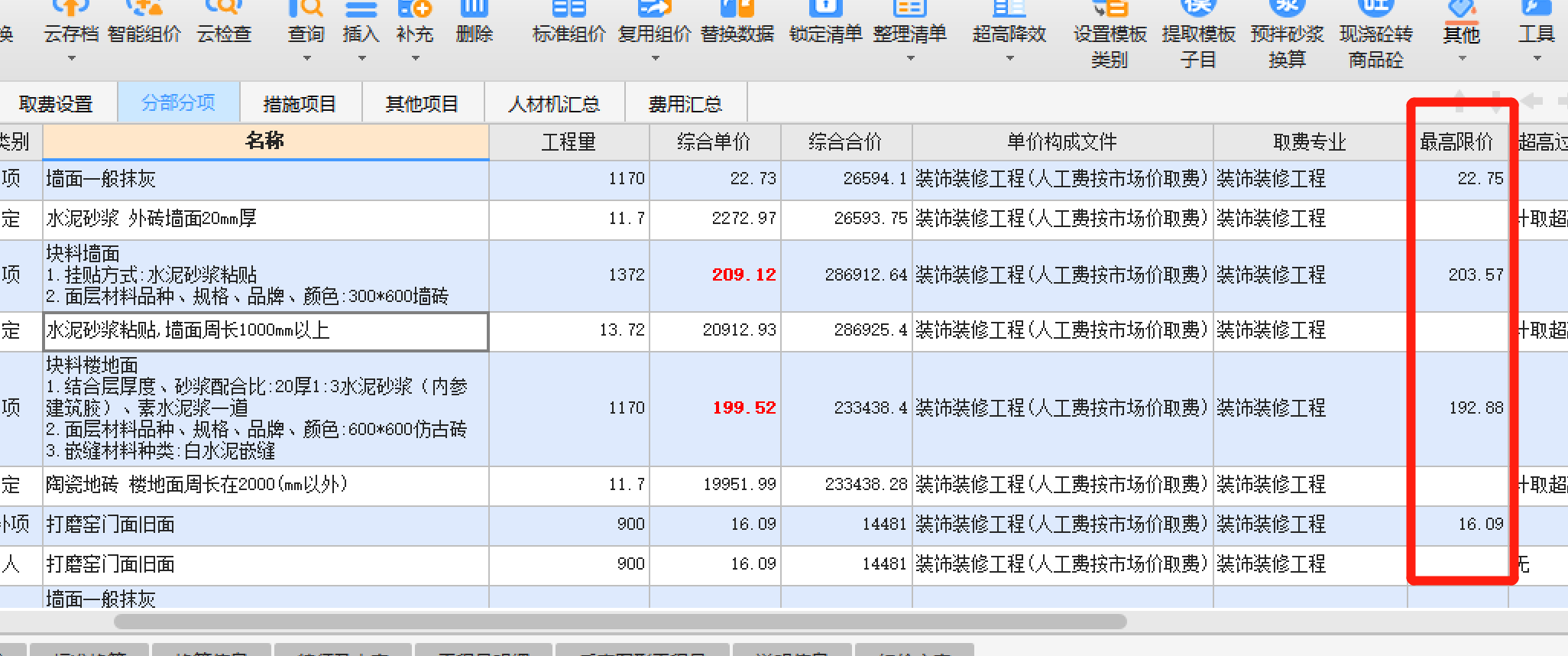Open the 工具 toolbar item
This screenshot has width=1568, height=656.
coord(1537,23)
